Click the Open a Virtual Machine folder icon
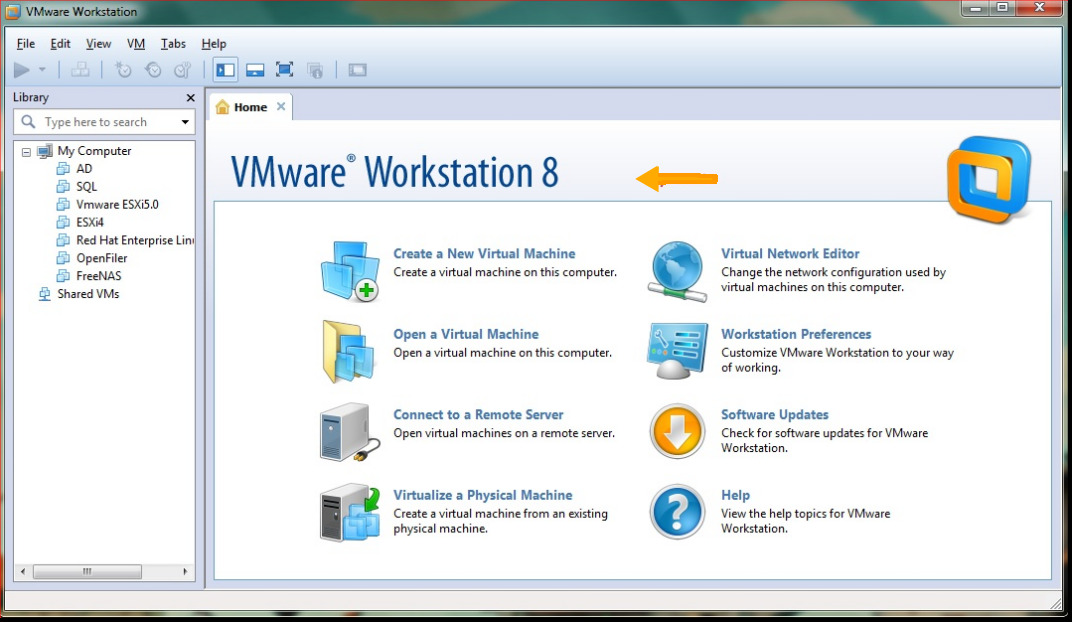 [349, 351]
